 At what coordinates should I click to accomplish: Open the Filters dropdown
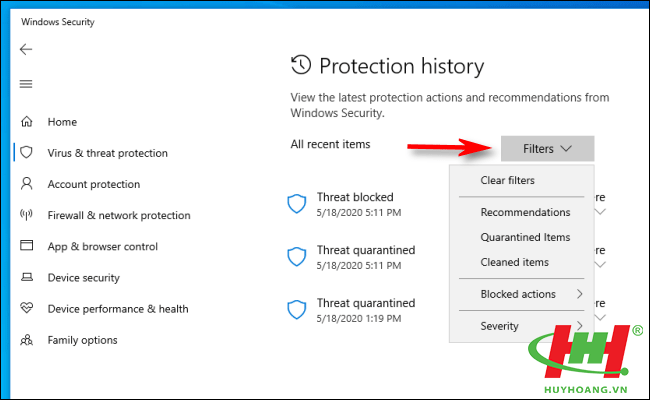(x=547, y=148)
